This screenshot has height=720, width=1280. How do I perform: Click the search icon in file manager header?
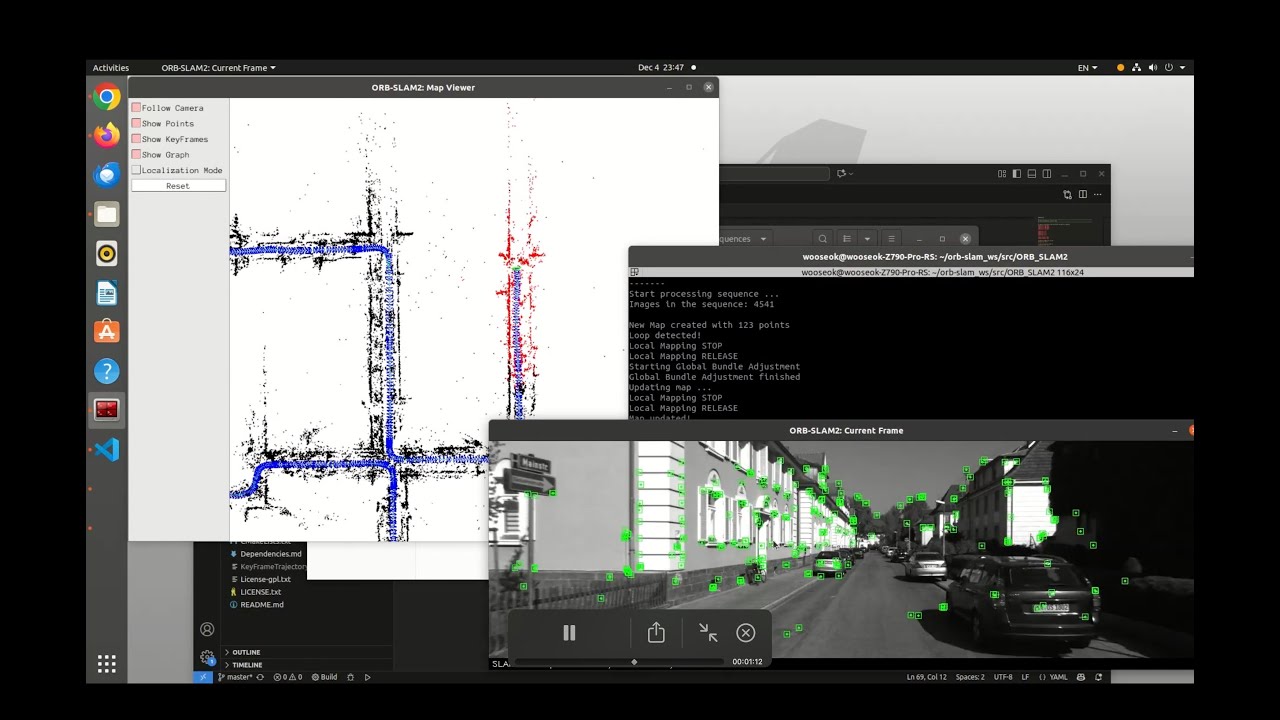(x=822, y=239)
